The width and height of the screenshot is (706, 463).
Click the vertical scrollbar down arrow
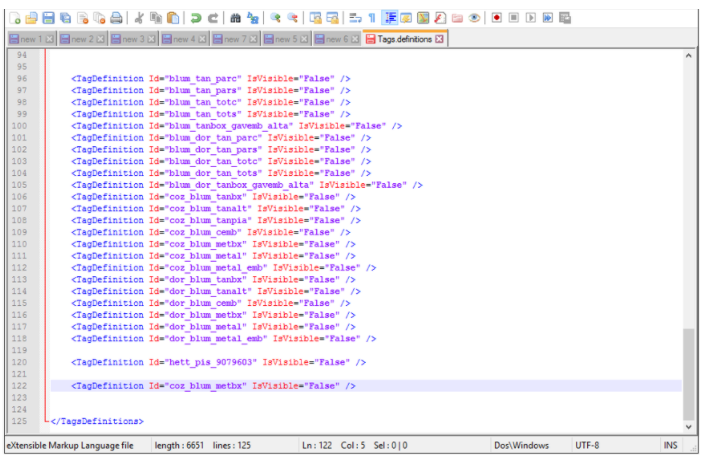(687, 427)
